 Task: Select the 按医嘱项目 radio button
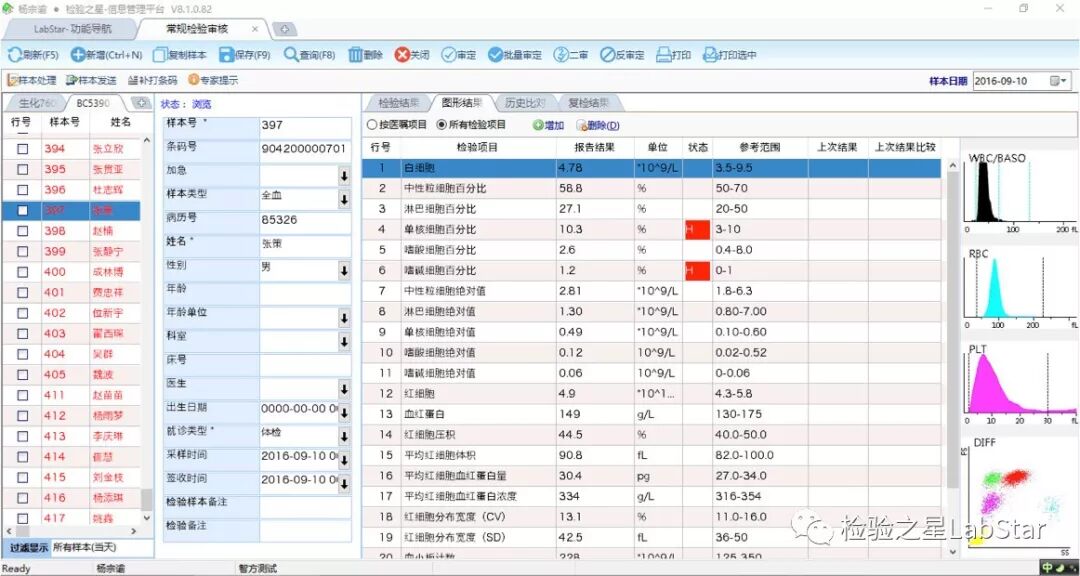coord(372,125)
